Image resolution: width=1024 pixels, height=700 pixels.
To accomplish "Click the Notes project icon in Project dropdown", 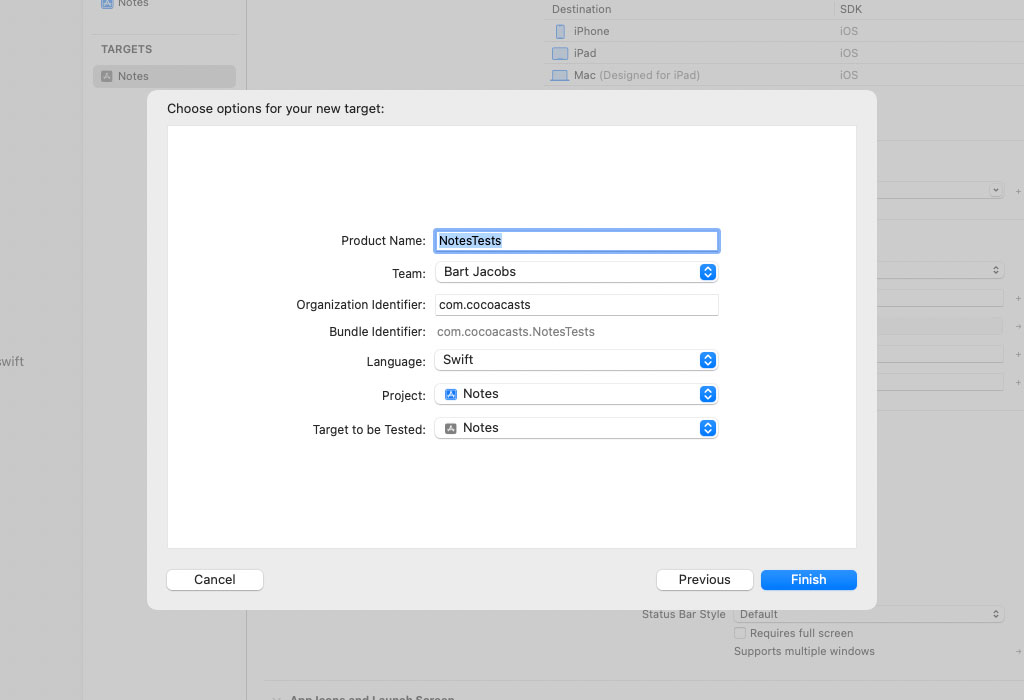I will pyautogui.click(x=451, y=394).
